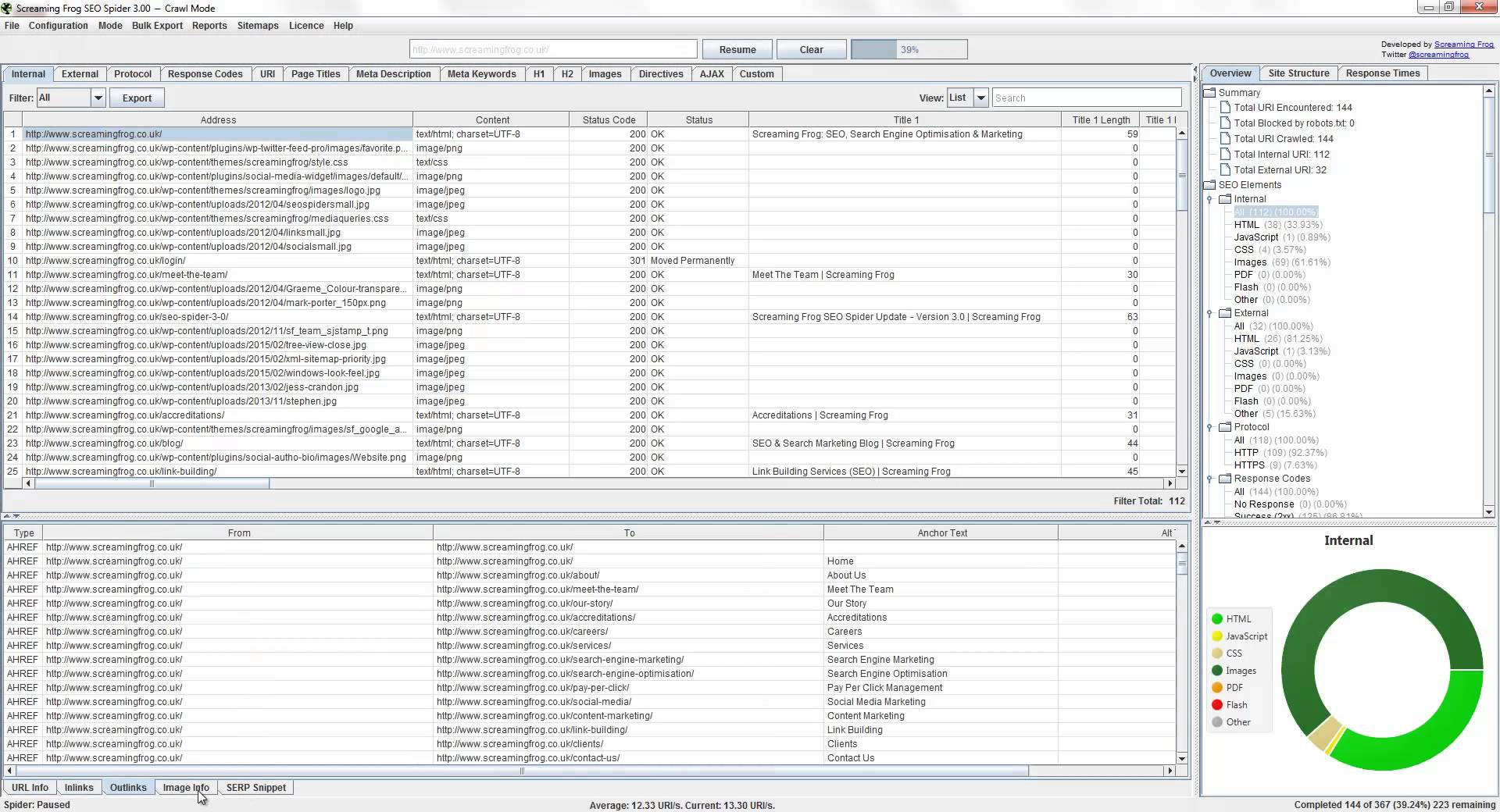Click the Total URI Crawled document icon
This screenshot has width=1500, height=812.
[x=1225, y=139]
